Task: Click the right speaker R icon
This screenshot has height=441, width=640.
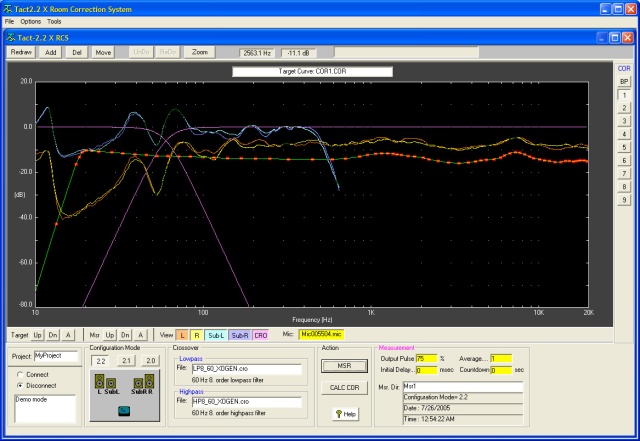Action: (x=149, y=381)
